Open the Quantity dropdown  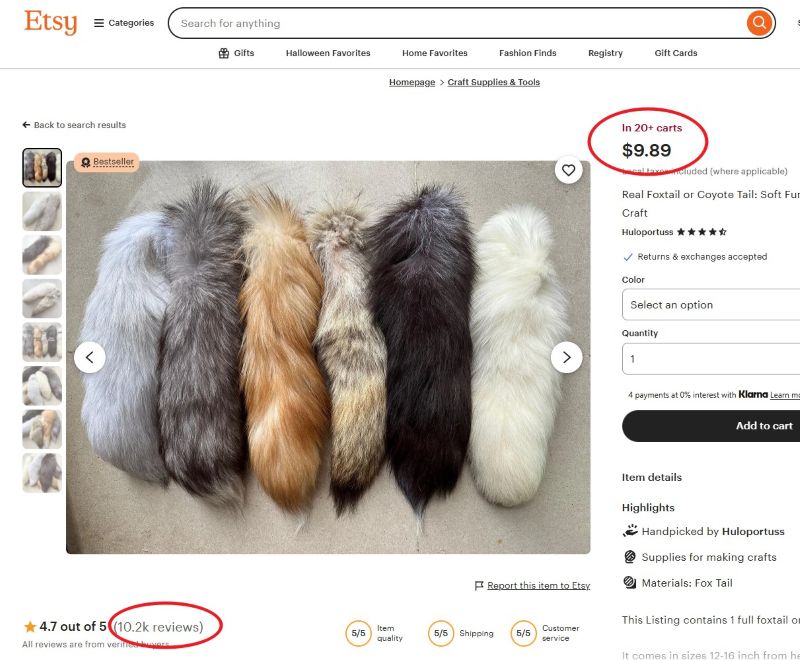tap(710, 358)
